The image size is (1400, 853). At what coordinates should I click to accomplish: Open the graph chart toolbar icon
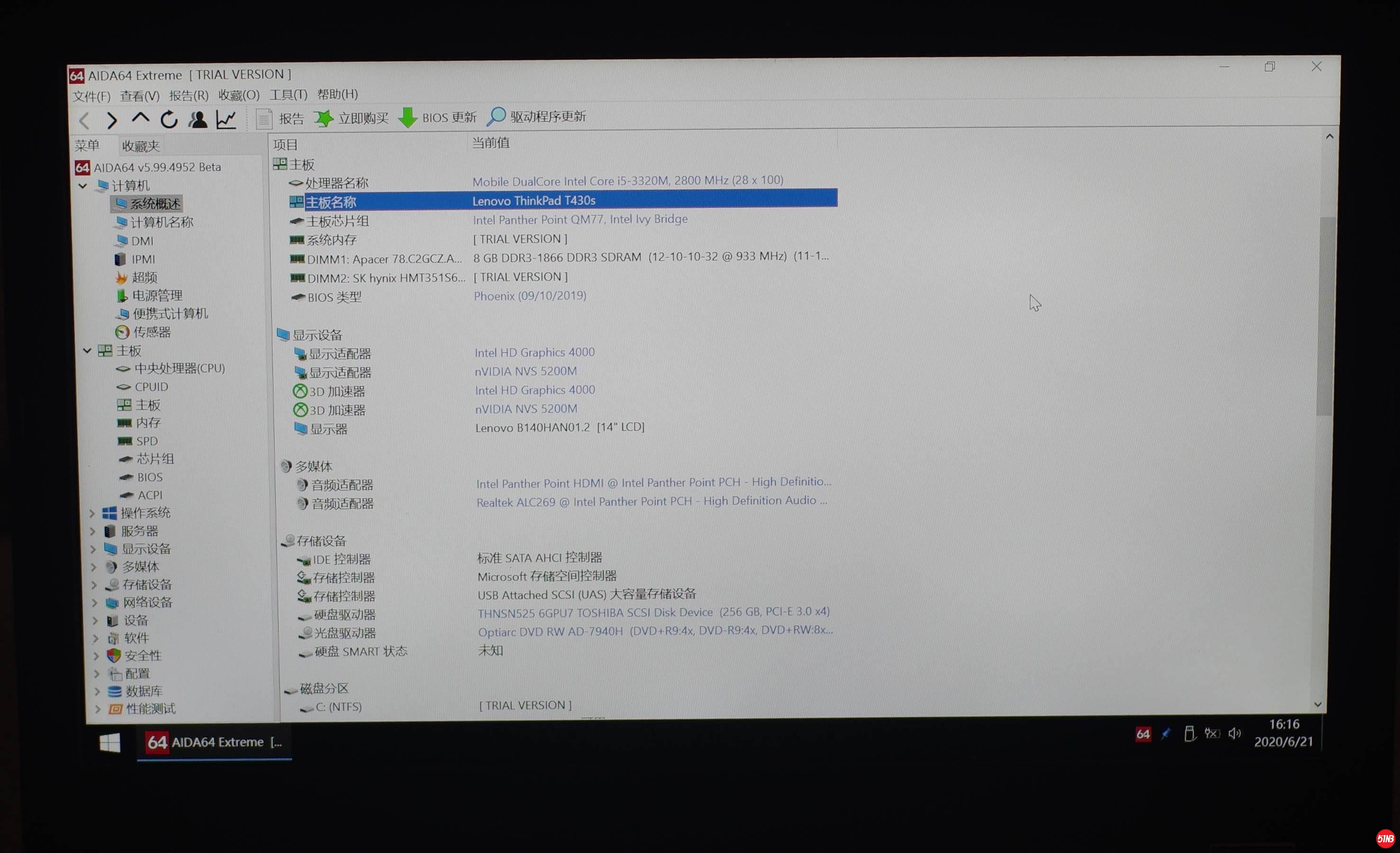pyautogui.click(x=226, y=119)
